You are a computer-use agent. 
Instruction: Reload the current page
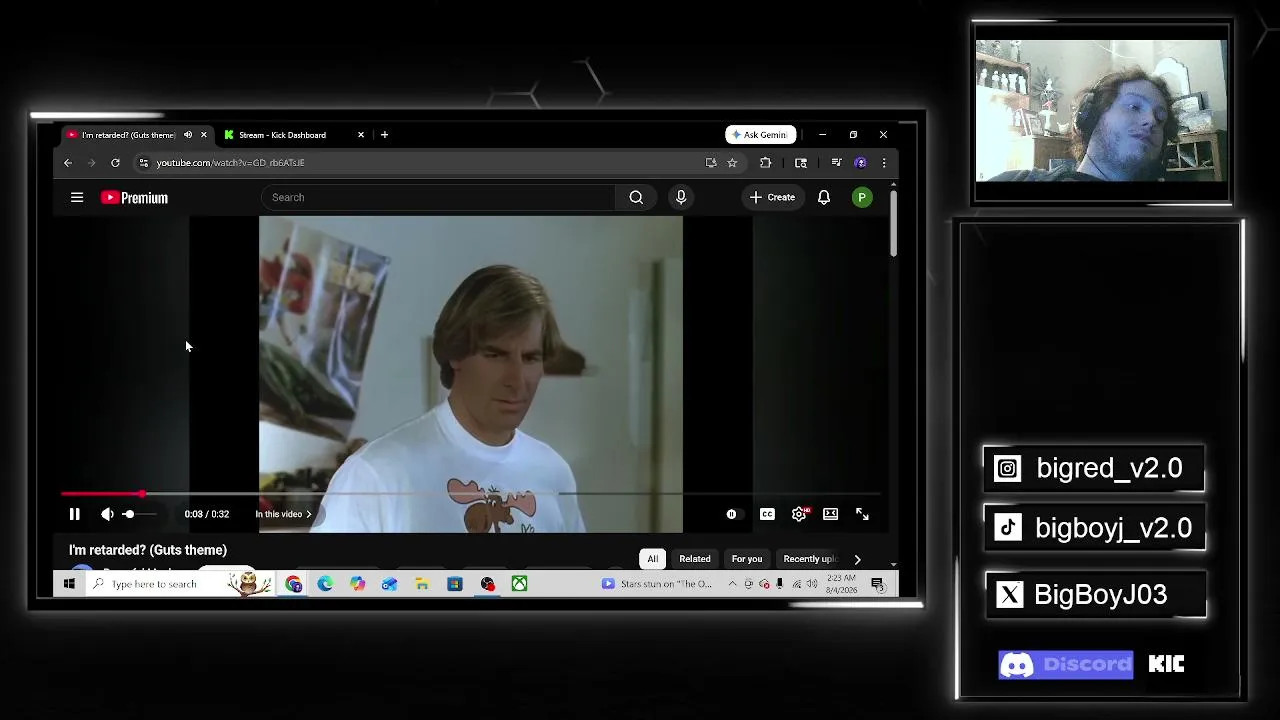click(x=115, y=163)
